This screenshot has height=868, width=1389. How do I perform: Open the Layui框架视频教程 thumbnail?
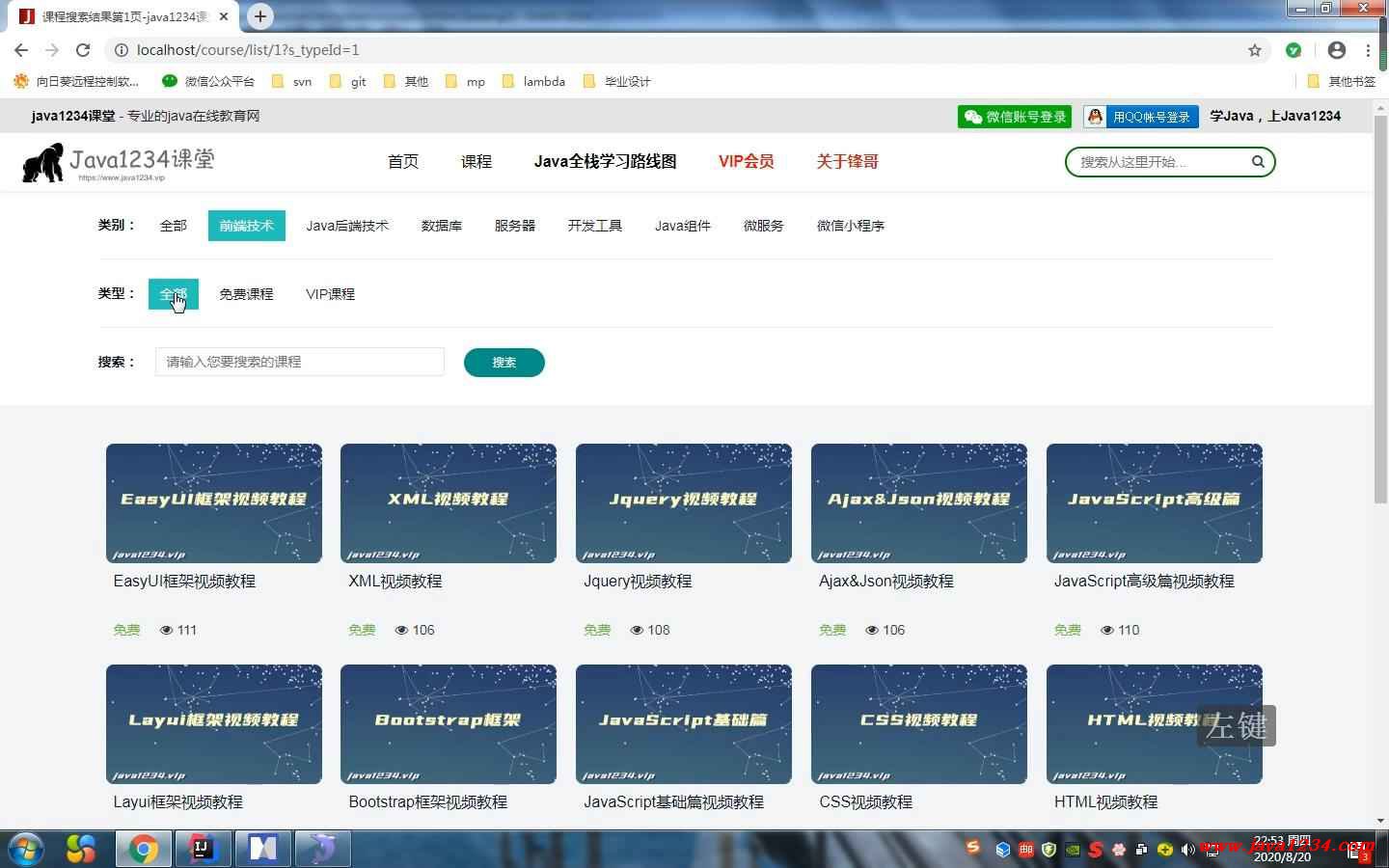[214, 724]
